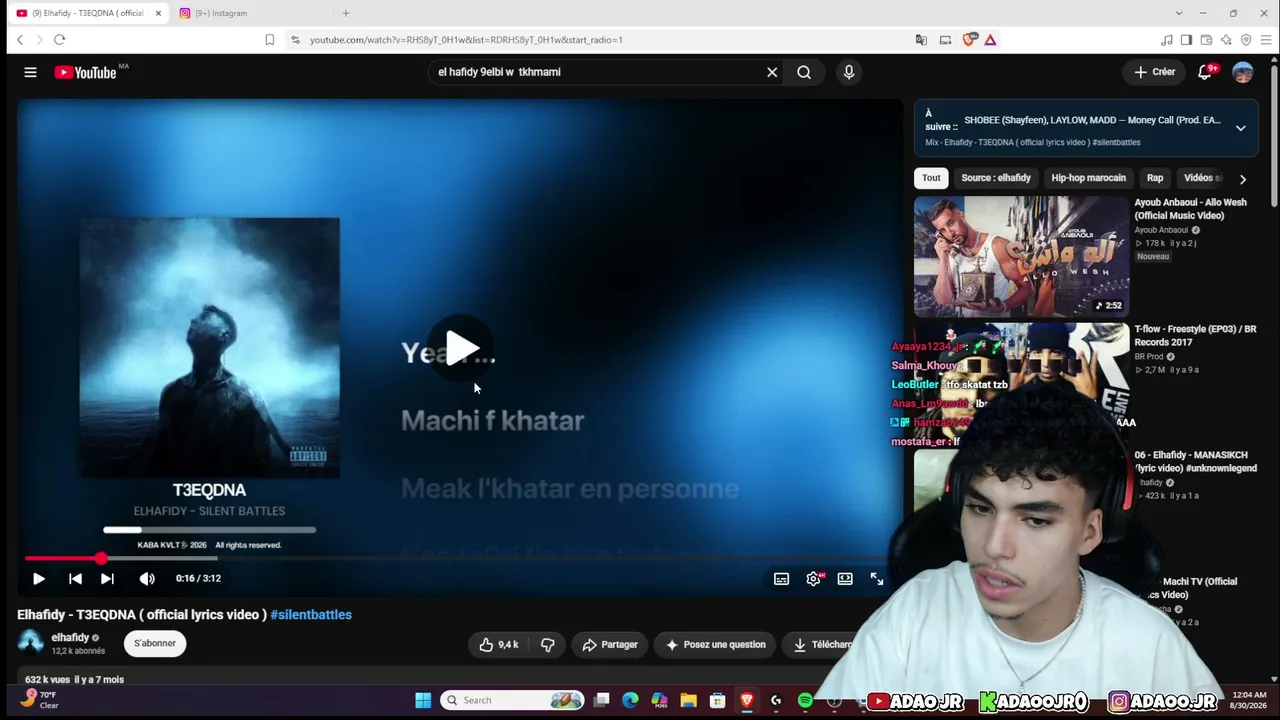Enter fullscreen mode
Viewport: 1280px width, 720px height.
877,579
